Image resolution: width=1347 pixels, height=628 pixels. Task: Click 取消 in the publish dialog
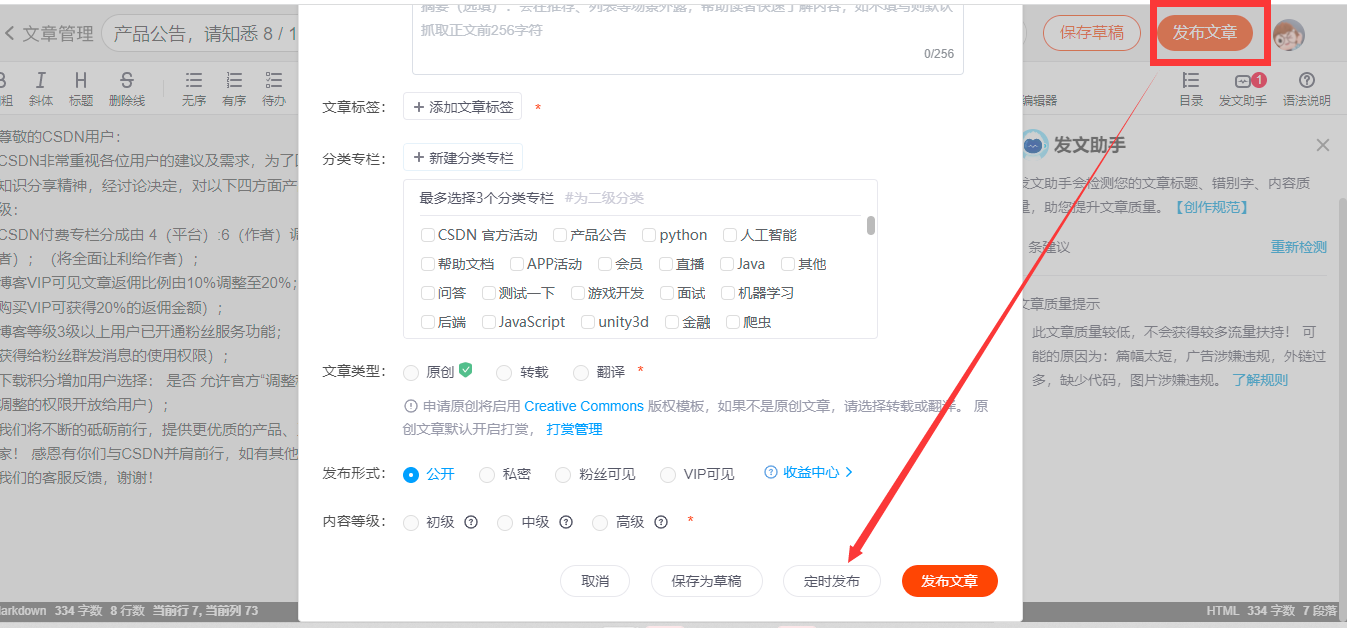point(595,581)
